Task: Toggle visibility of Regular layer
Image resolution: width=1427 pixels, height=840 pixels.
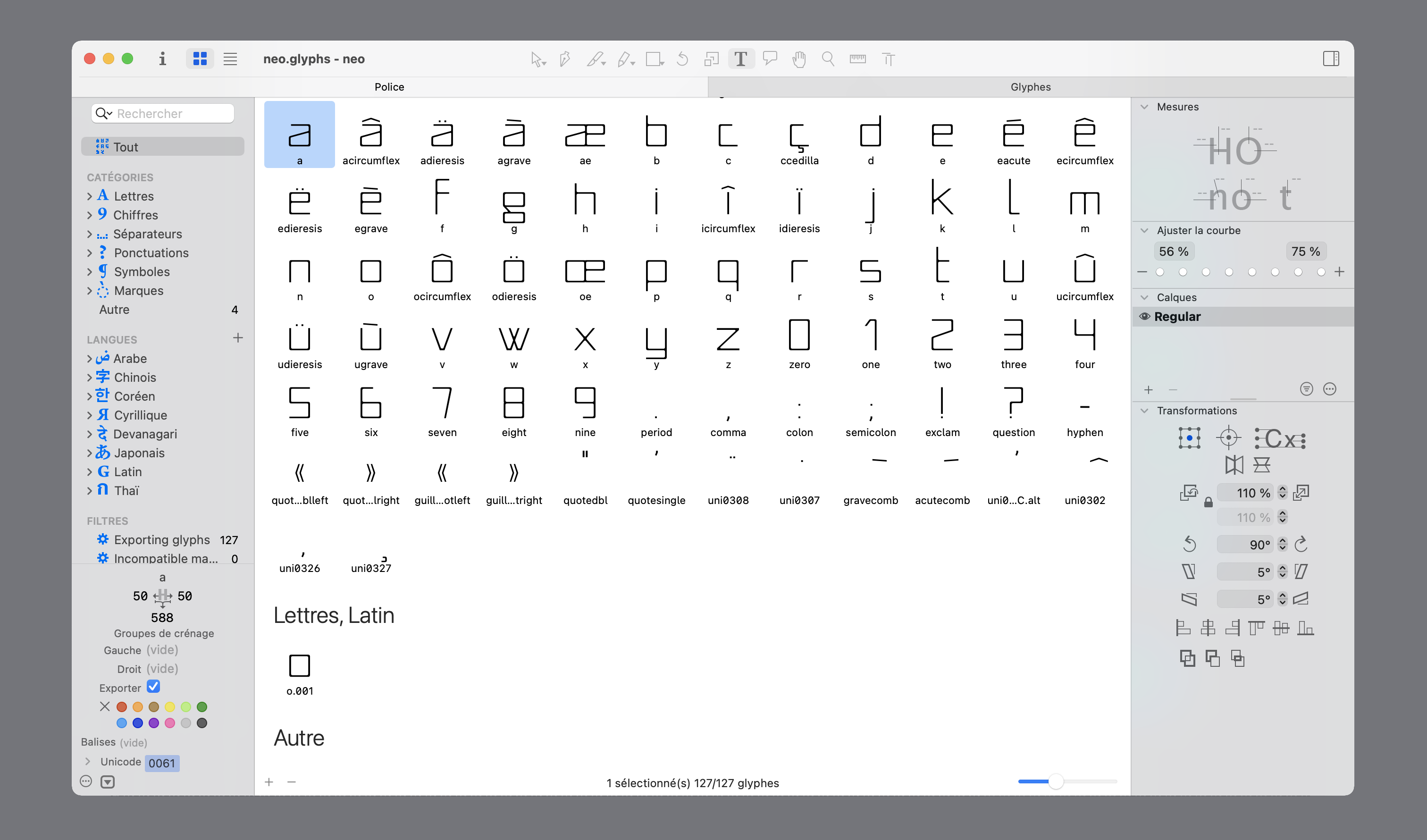Action: (1144, 317)
